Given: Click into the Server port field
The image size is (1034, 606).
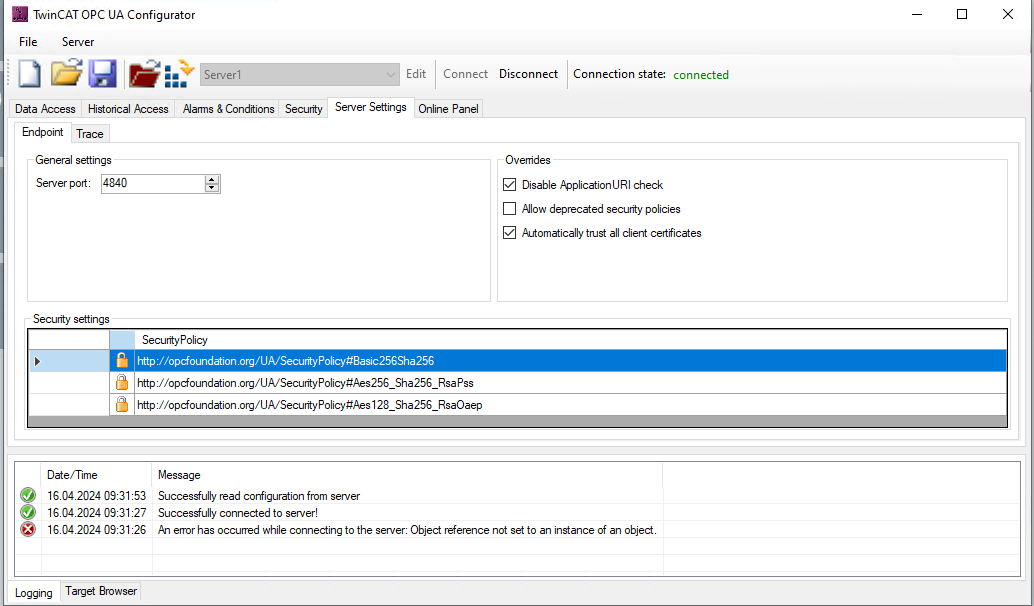Looking at the screenshot, I should click(152, 184).
